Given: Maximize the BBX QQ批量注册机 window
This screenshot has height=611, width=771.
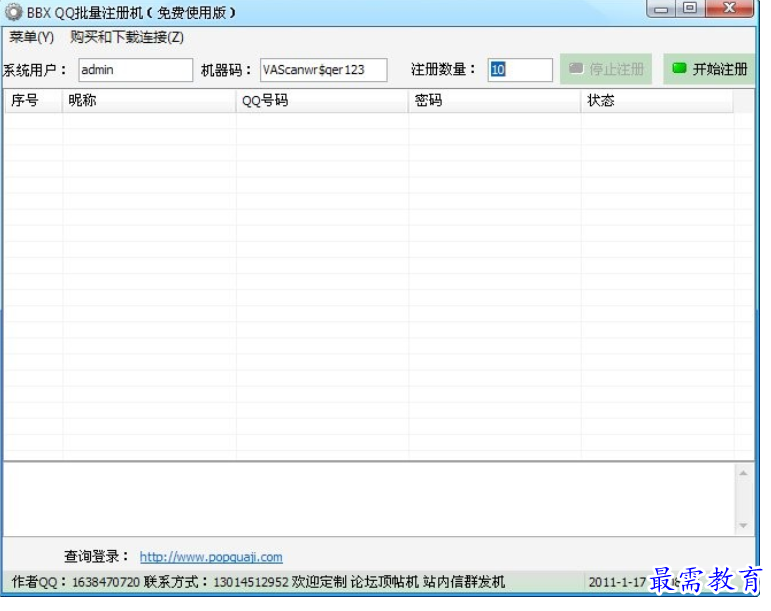Looking at the screenshot, I should (x=690, y=9).
